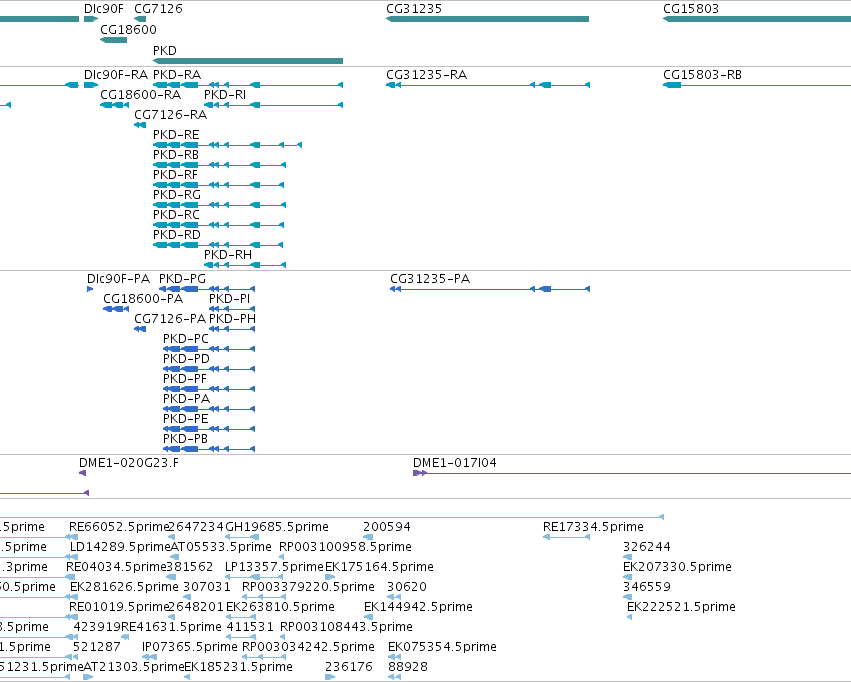Select the CG18600-PA protein label
This screenshot has height=682, width=851.
point(143,298)
